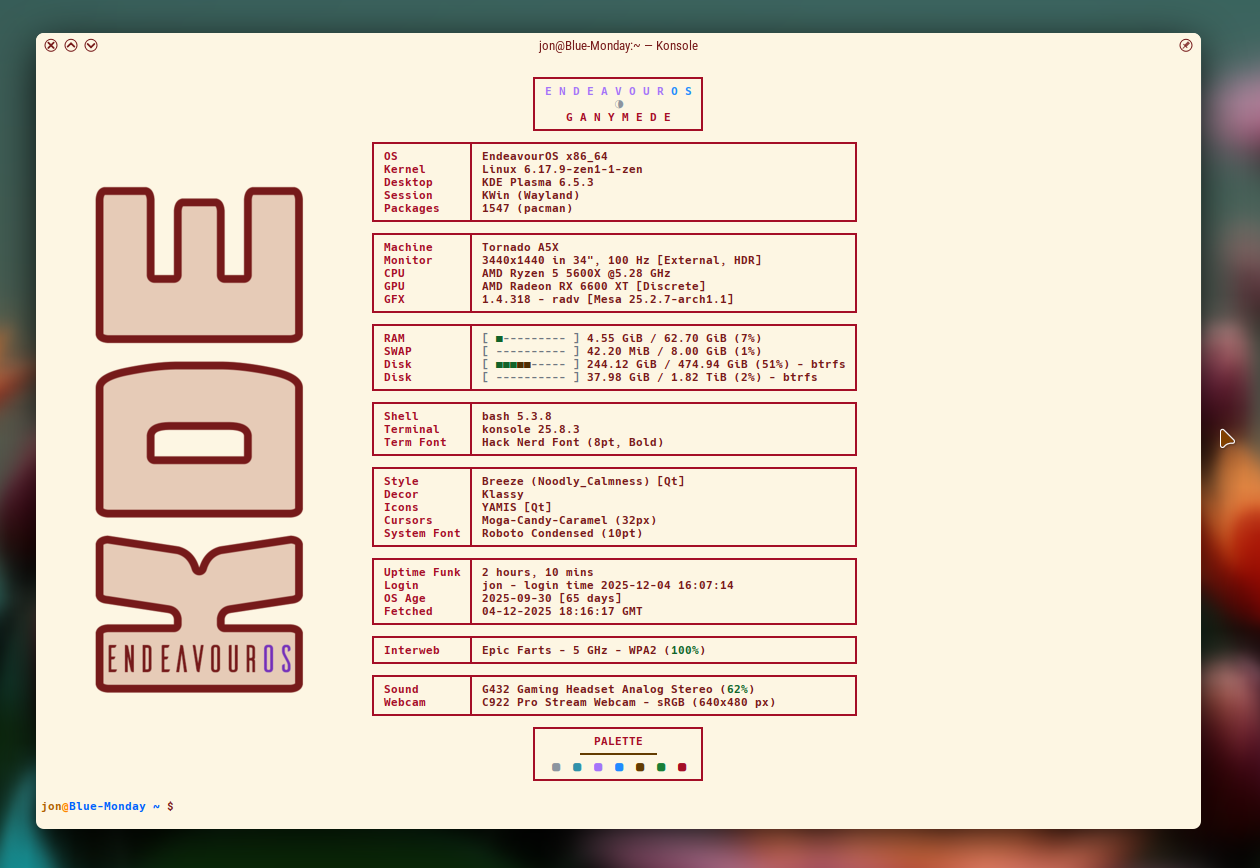This screenshot has height=868, width=1260.
Task: Click '4.55 GiB / 62.70 GiB (7%)'
Action: [x=674, y=339]
